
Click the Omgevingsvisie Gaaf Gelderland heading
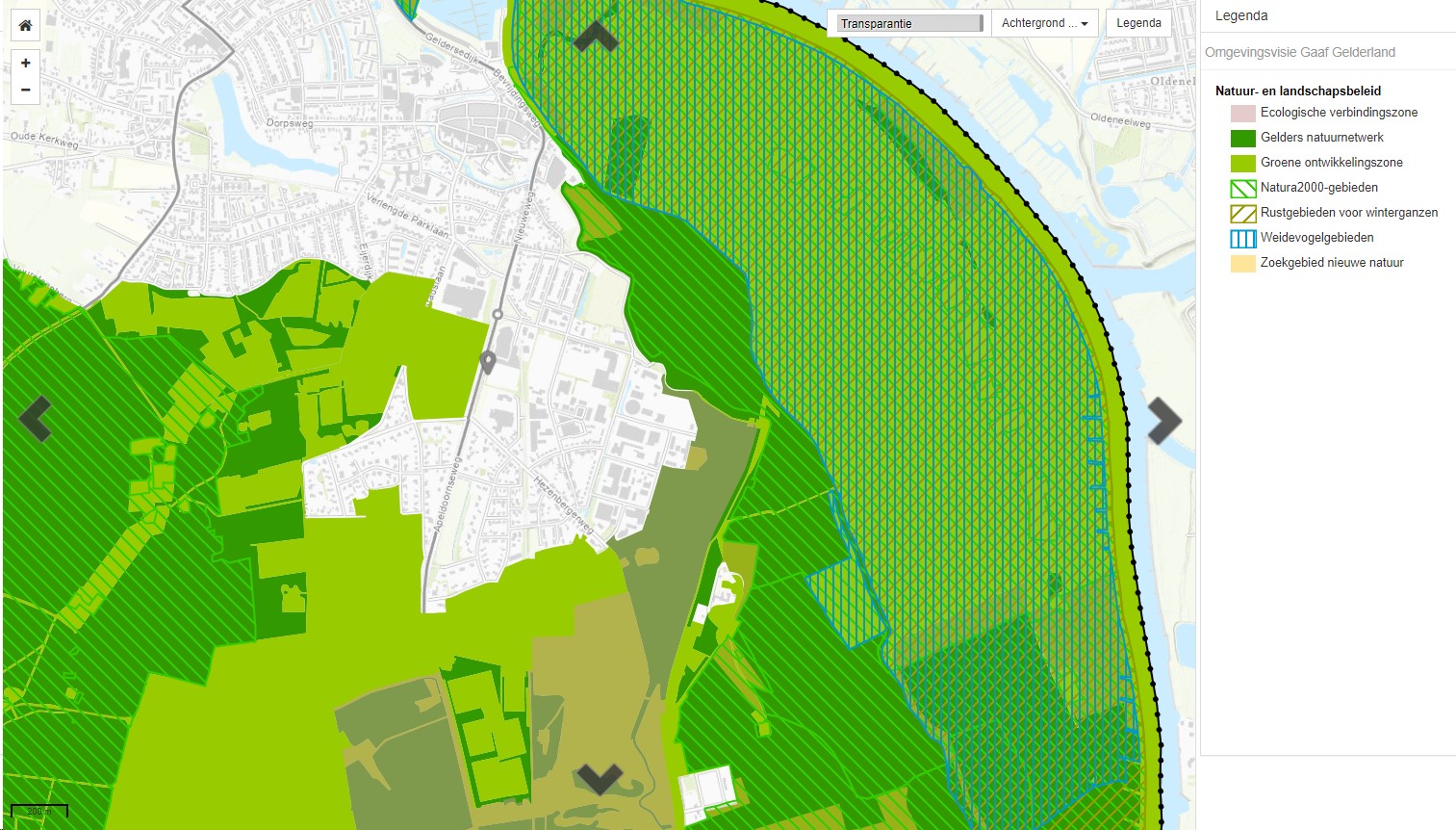pyautogui.click(x=1299, y=52)
